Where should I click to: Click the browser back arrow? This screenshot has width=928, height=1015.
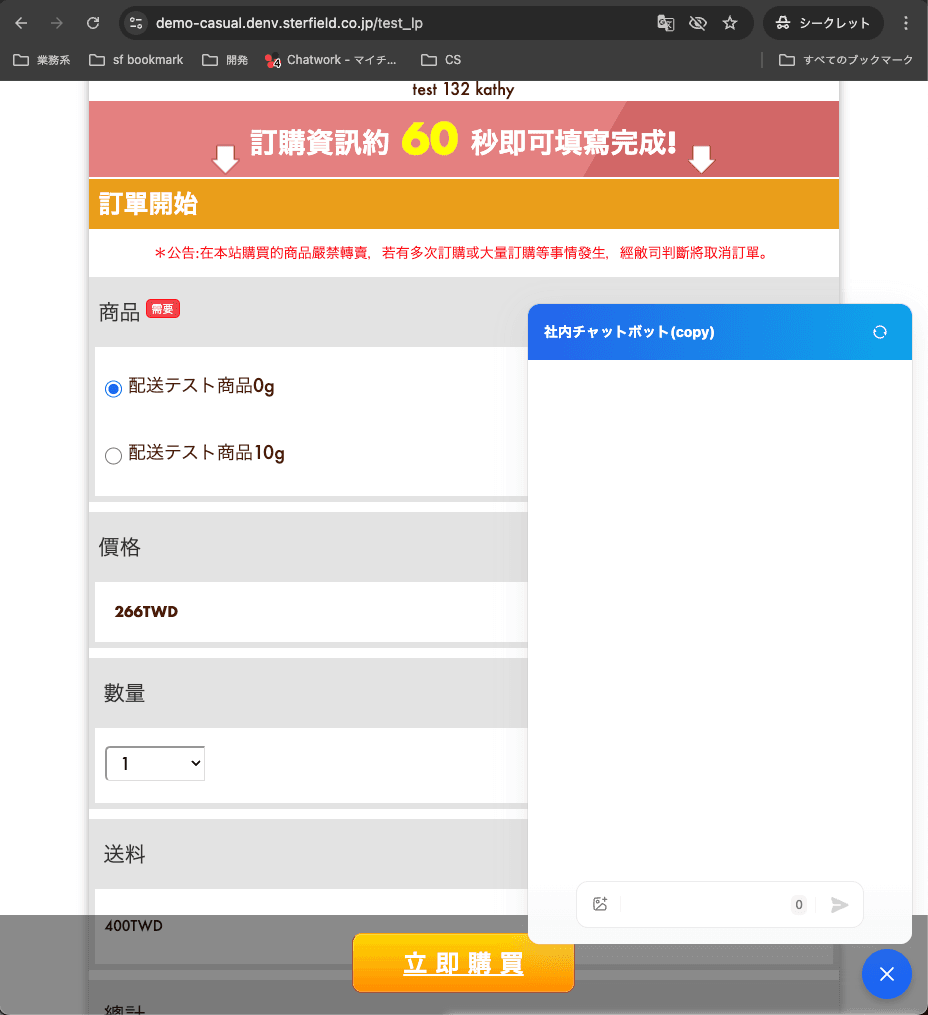[21, 23]
